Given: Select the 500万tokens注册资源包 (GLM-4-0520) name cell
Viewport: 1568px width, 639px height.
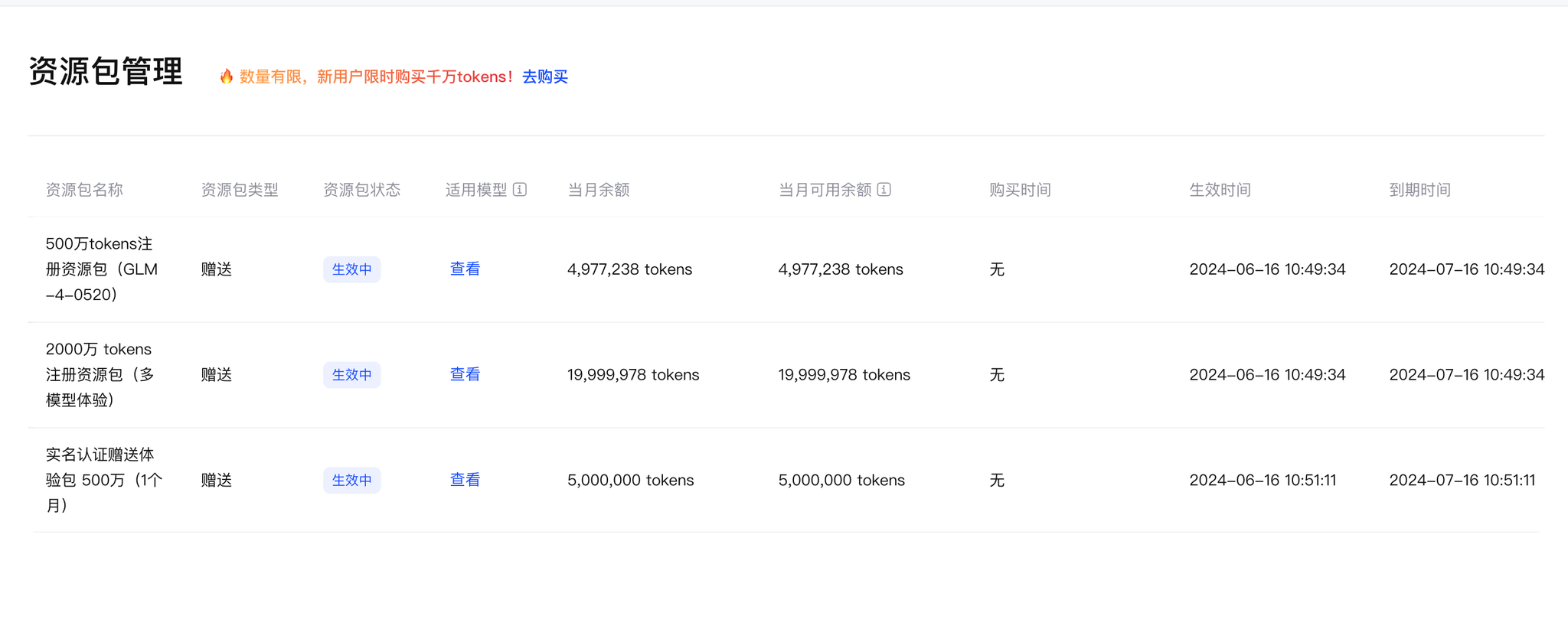Looking at the screenshot, I should click(102, 269).
